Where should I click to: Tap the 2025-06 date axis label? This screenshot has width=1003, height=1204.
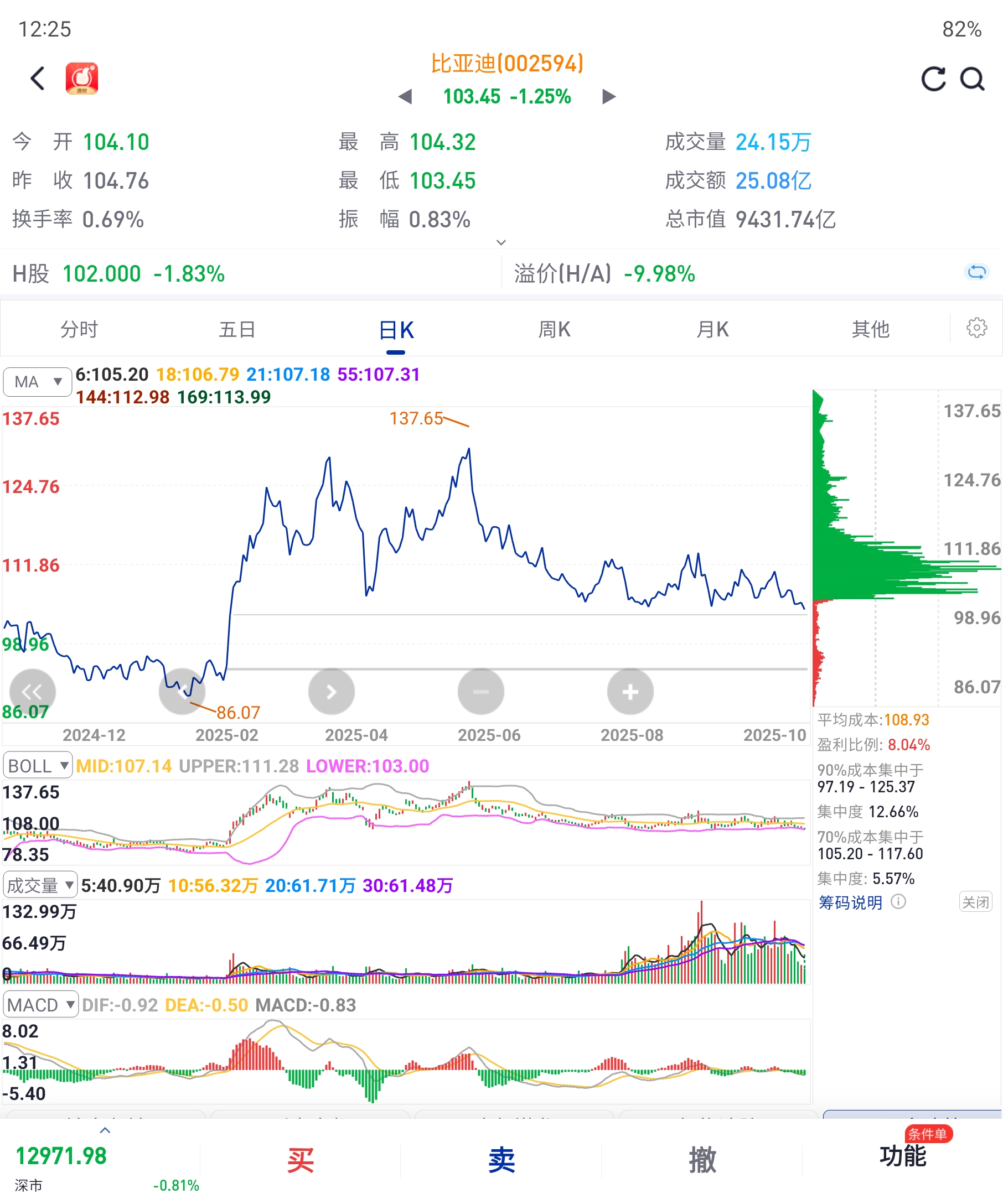click(489, 735)
